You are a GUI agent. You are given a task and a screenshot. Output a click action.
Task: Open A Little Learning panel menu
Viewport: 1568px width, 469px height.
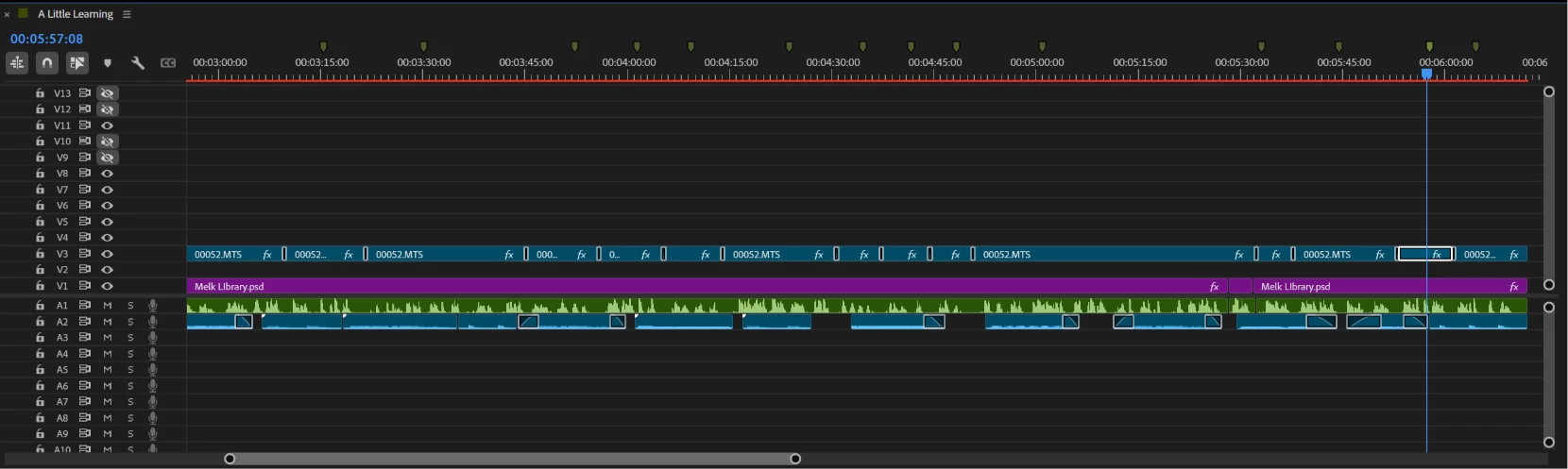[x=127, y=14]
